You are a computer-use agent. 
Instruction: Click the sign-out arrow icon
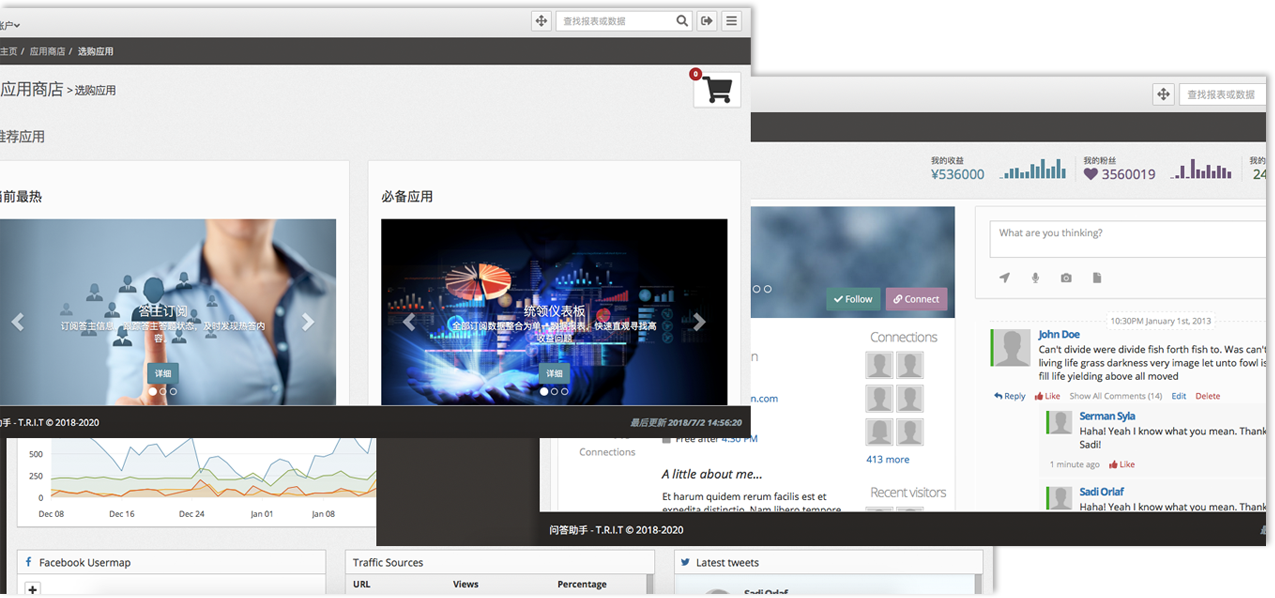coord(707,21)
